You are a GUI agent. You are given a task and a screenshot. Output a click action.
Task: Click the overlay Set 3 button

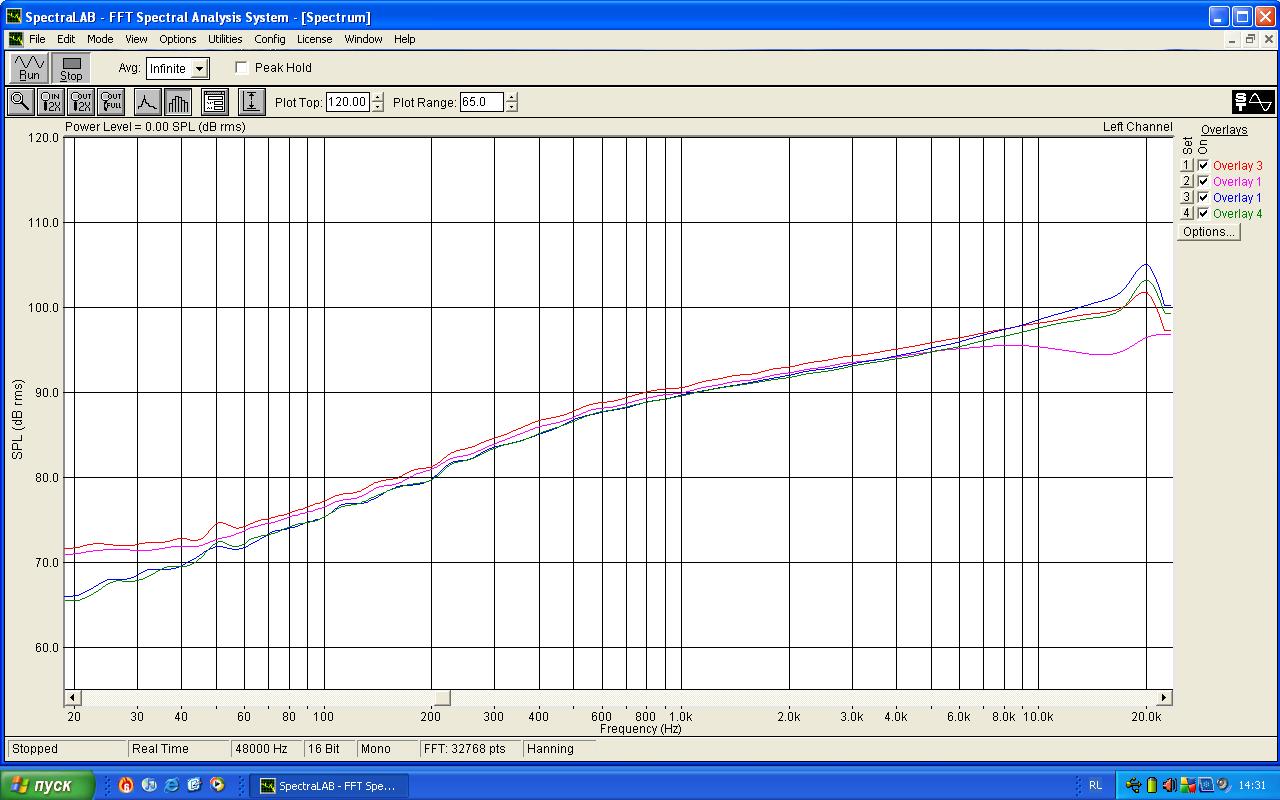pos(1187,198)
